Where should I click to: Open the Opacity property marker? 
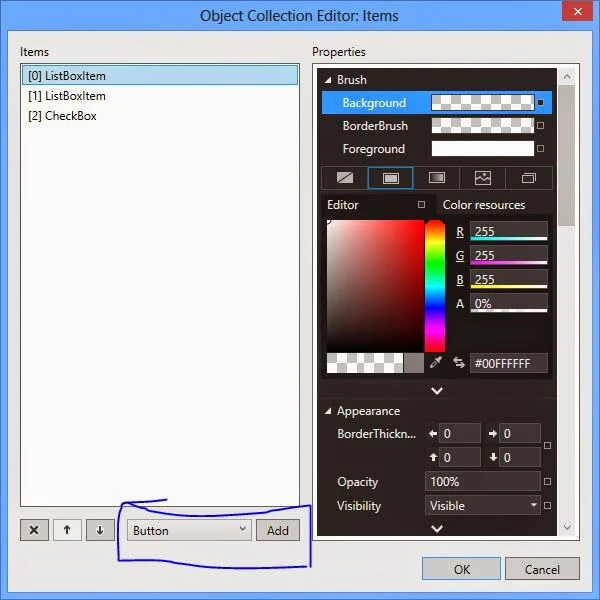point(548,481)
